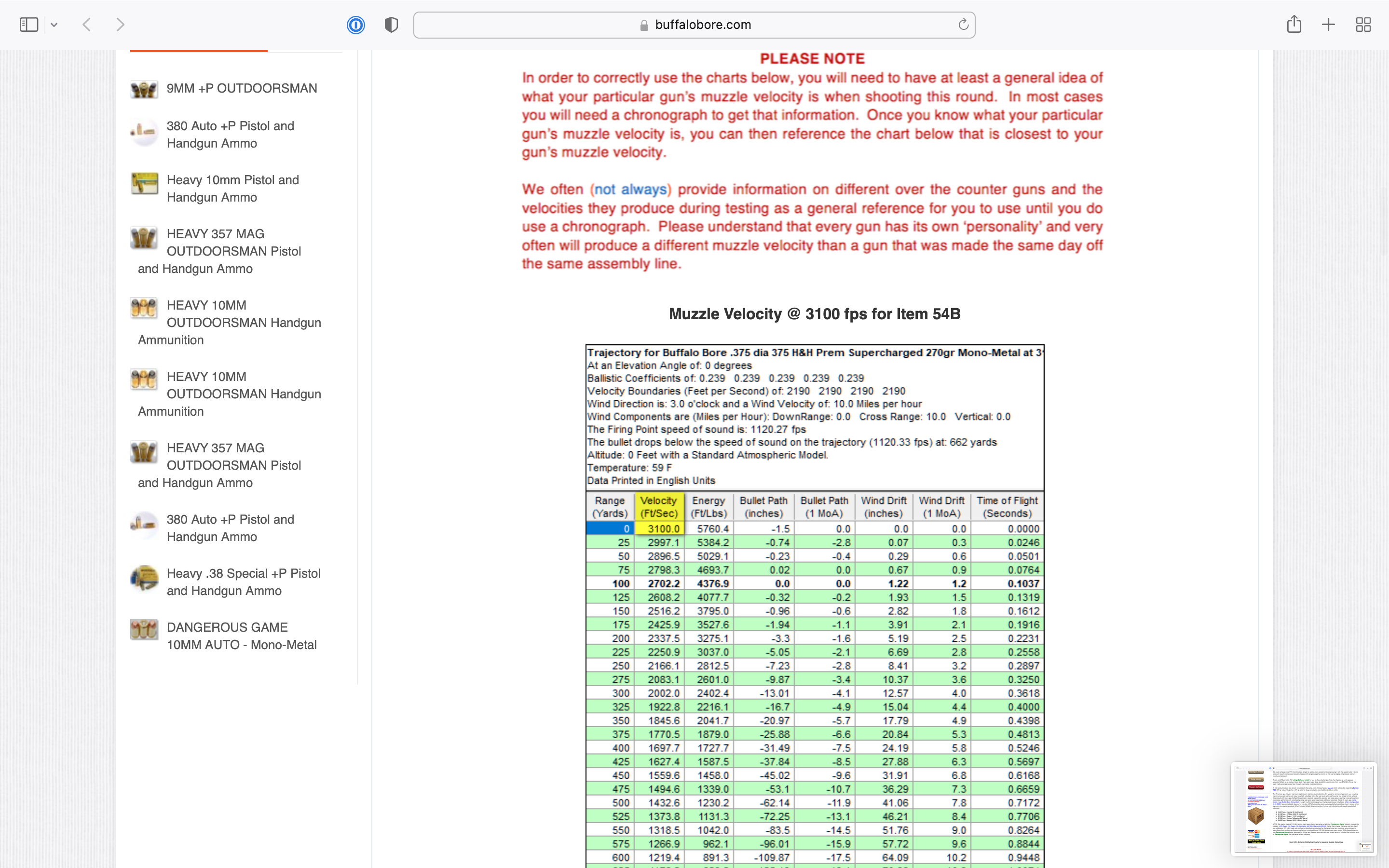Click first HEAVY 357 MAG thumbnail image

click(x=144, y=237)
